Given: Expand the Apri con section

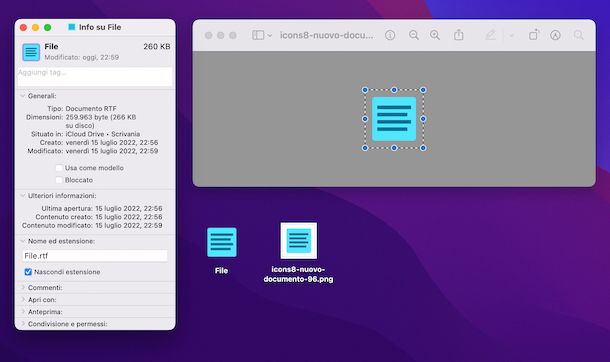Looking at the screenshot, I should point(23,299).
